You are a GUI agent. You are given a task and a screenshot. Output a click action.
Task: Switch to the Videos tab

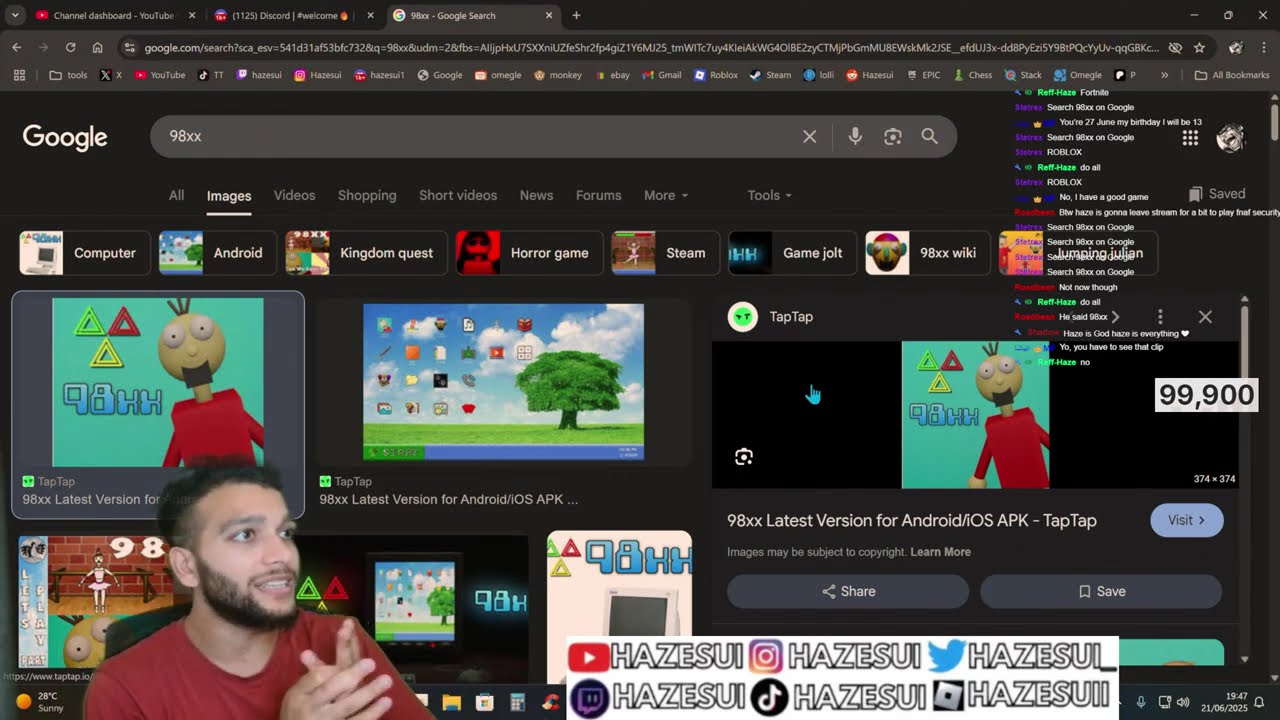294,195
